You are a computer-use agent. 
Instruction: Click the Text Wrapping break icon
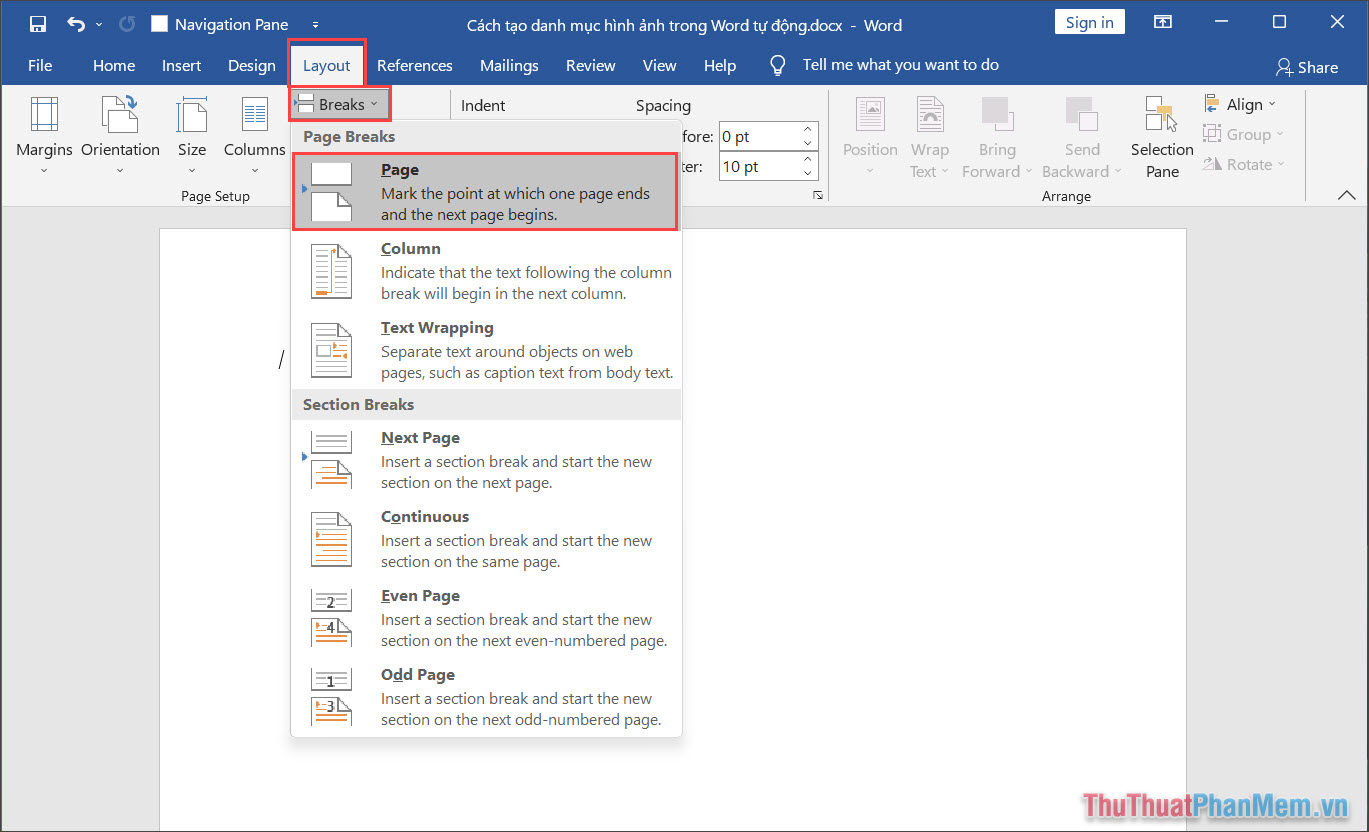point(332,350)
